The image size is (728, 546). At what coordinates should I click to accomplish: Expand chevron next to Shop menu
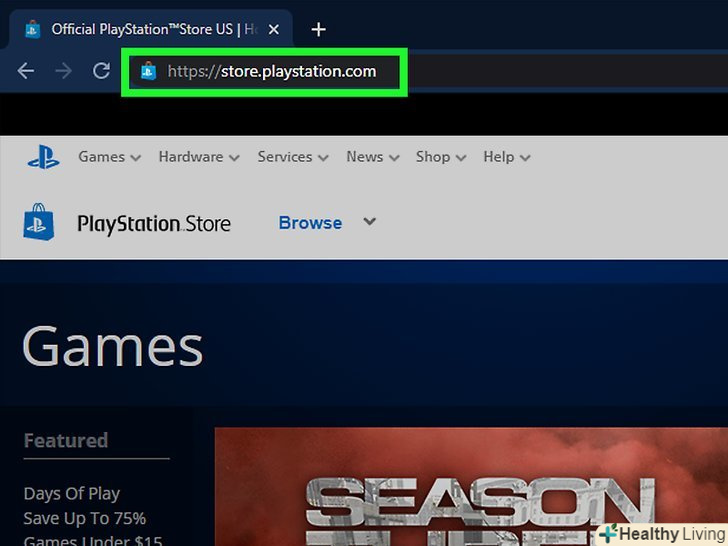(x=461, y=158)
